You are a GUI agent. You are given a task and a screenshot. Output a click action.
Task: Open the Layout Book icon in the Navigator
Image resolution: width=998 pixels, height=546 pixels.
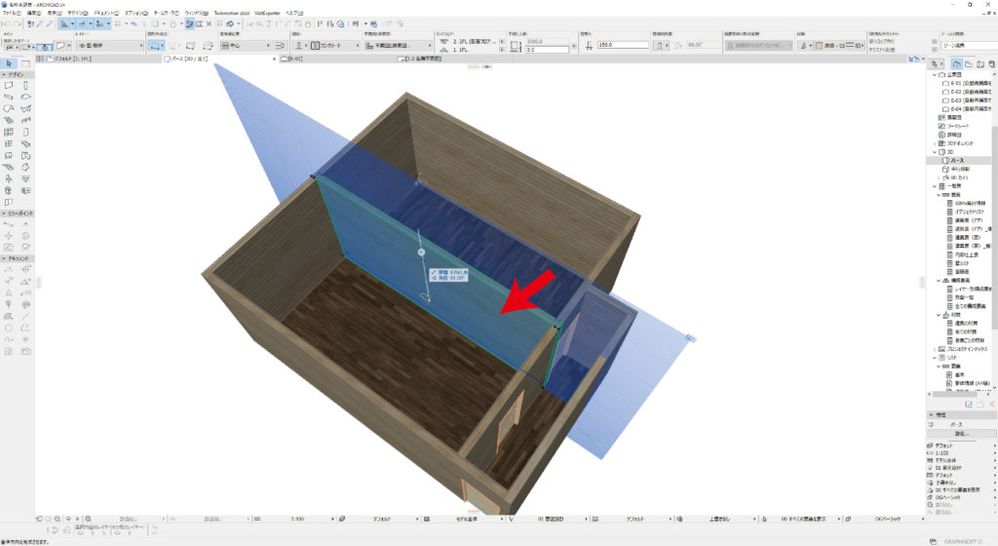coord(981,64)
